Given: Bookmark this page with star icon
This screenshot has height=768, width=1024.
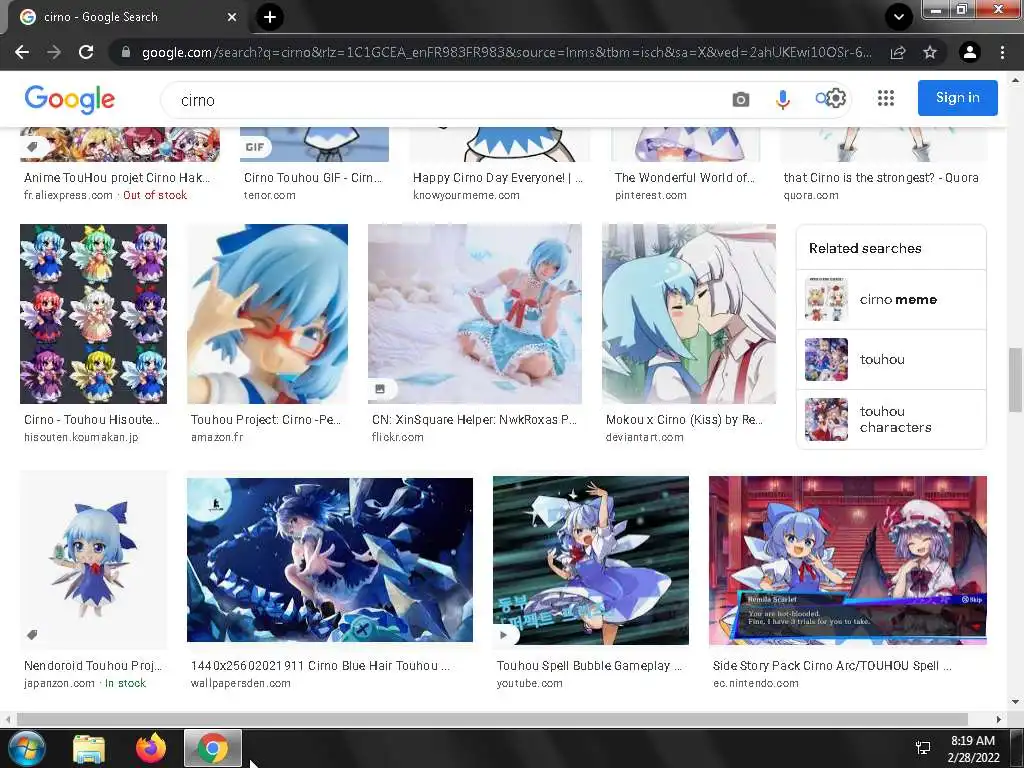Looking at the screenshot, I should (x=930, y=52).
